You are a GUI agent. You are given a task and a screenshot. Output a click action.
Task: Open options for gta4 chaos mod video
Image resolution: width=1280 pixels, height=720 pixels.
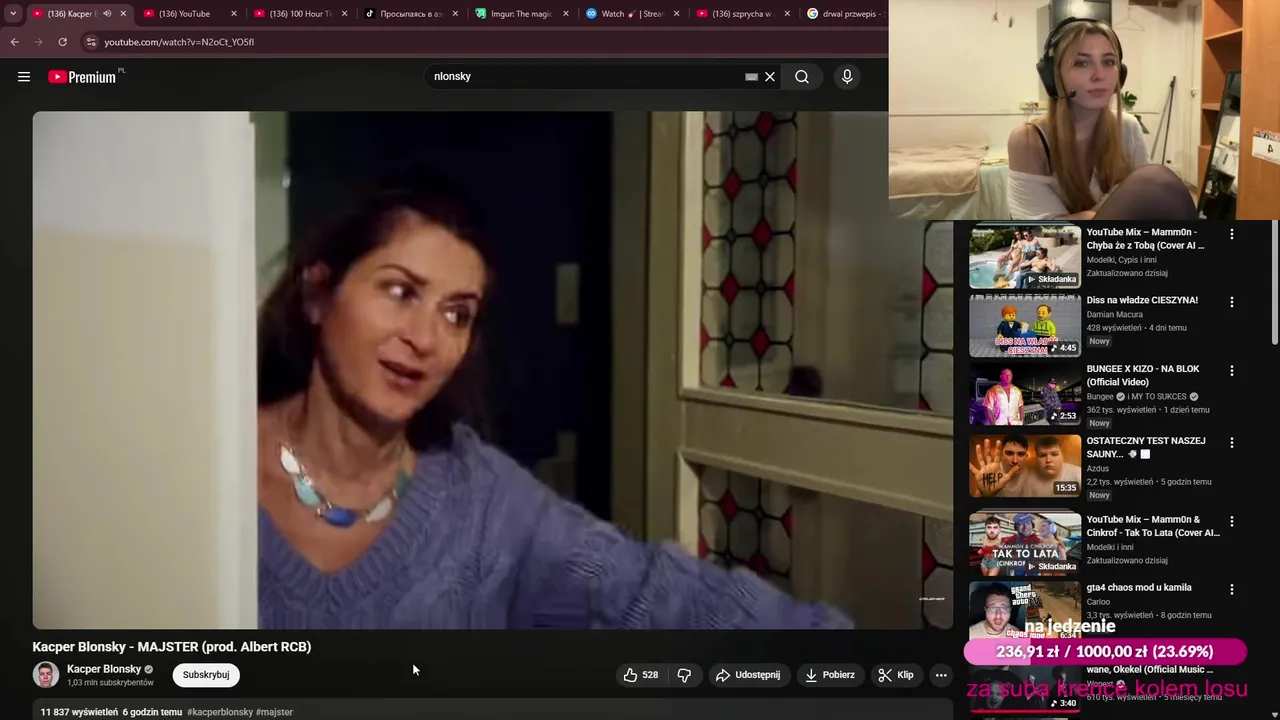1232,590
